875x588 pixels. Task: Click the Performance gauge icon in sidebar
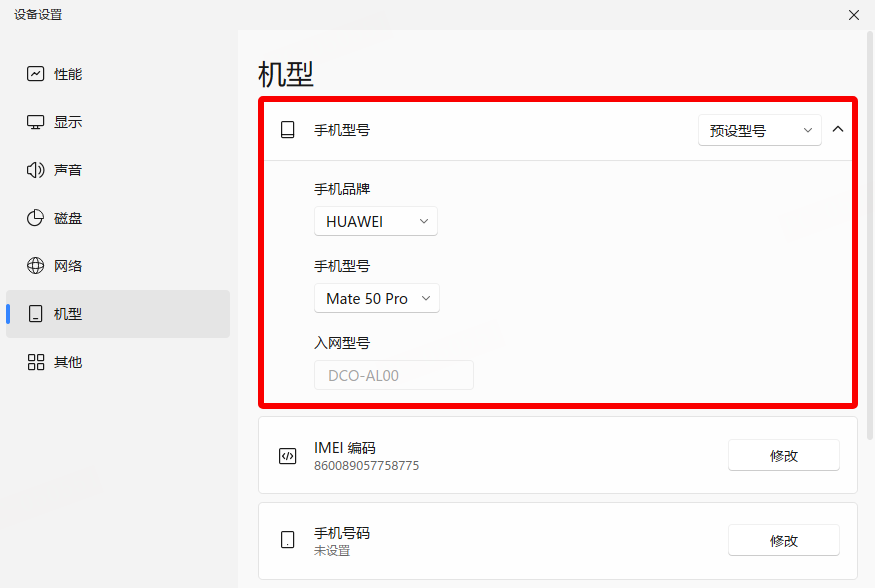pyautogui.click(x=36, y=74)
